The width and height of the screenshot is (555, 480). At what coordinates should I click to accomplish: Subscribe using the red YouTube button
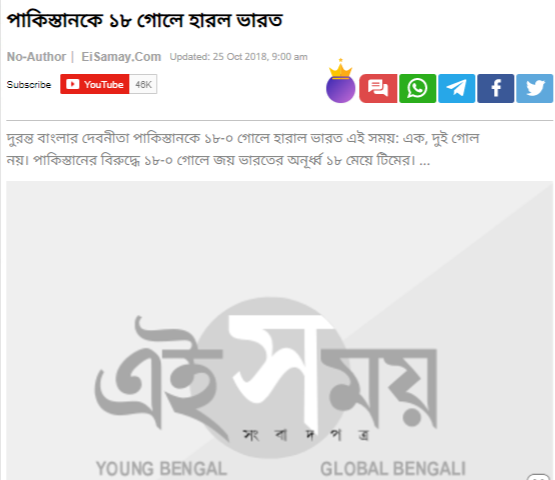(x=95, y=84)
